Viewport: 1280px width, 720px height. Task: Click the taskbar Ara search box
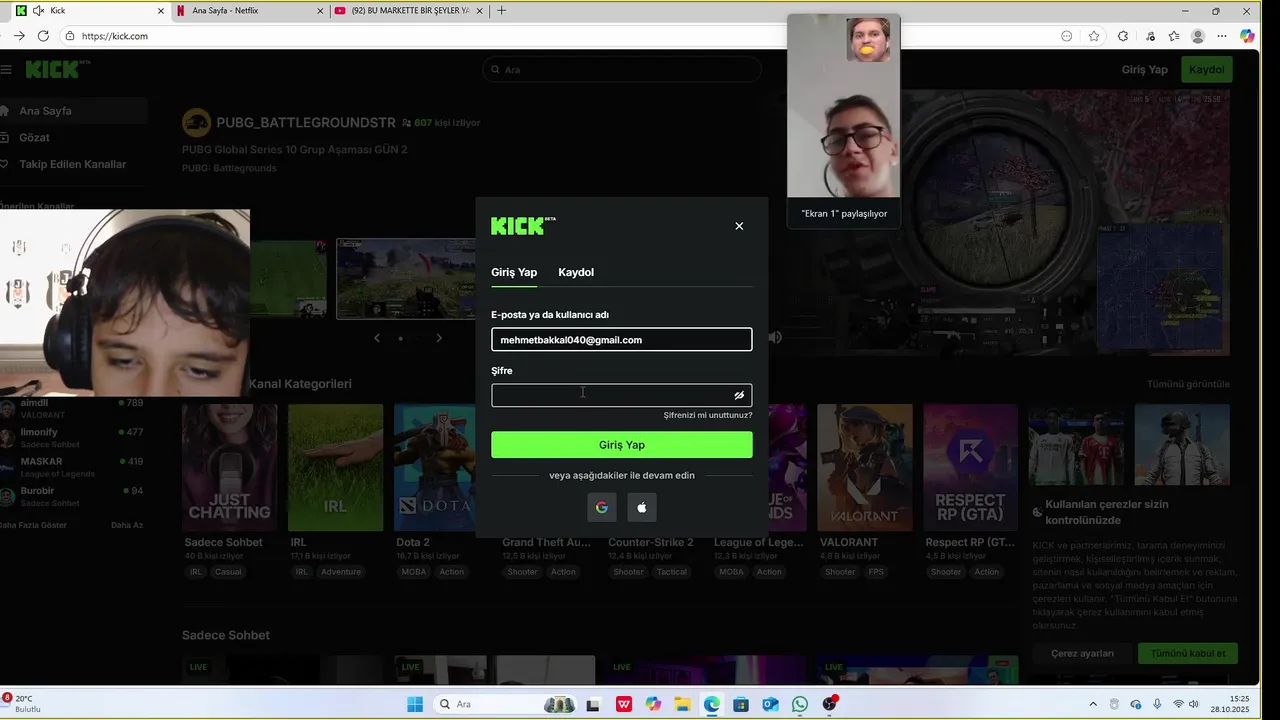(507, 704)
